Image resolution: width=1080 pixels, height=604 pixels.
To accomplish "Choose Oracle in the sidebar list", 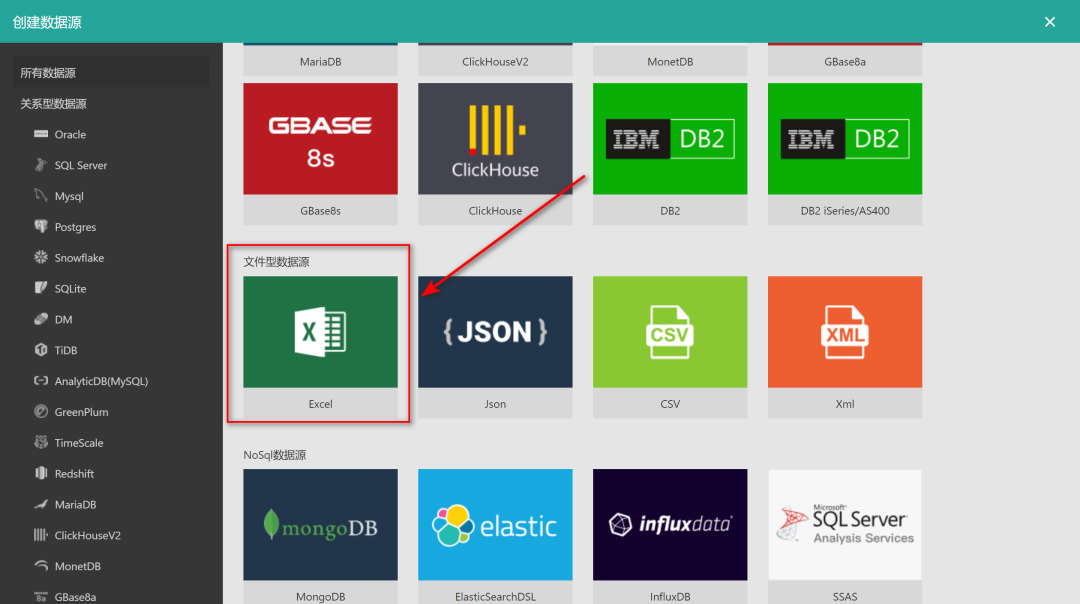I will [70, 135].
